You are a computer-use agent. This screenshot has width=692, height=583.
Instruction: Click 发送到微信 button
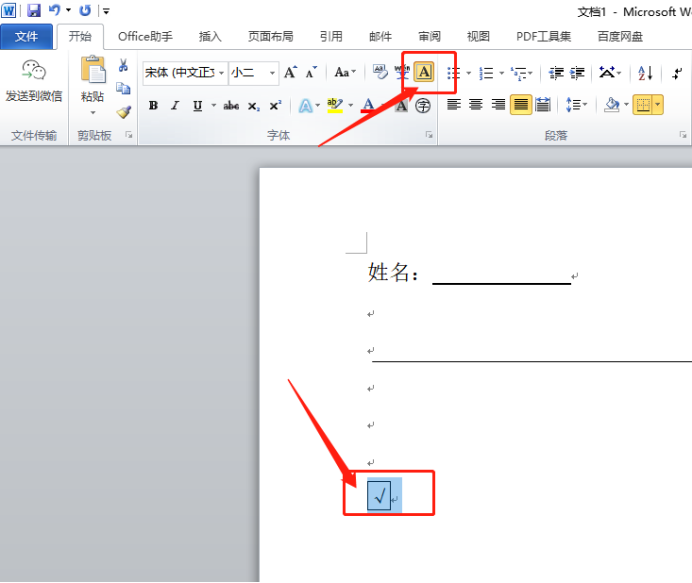pos(34,81)
